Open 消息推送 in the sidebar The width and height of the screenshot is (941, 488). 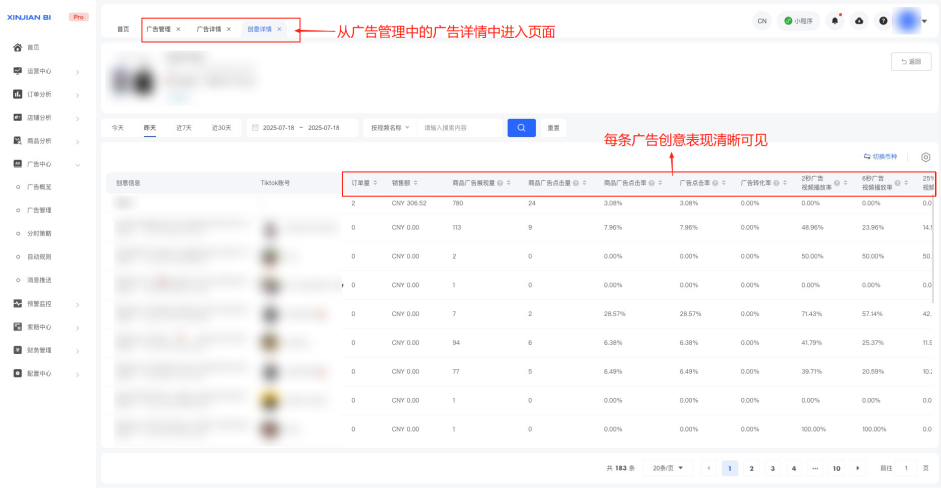(39, 280)
